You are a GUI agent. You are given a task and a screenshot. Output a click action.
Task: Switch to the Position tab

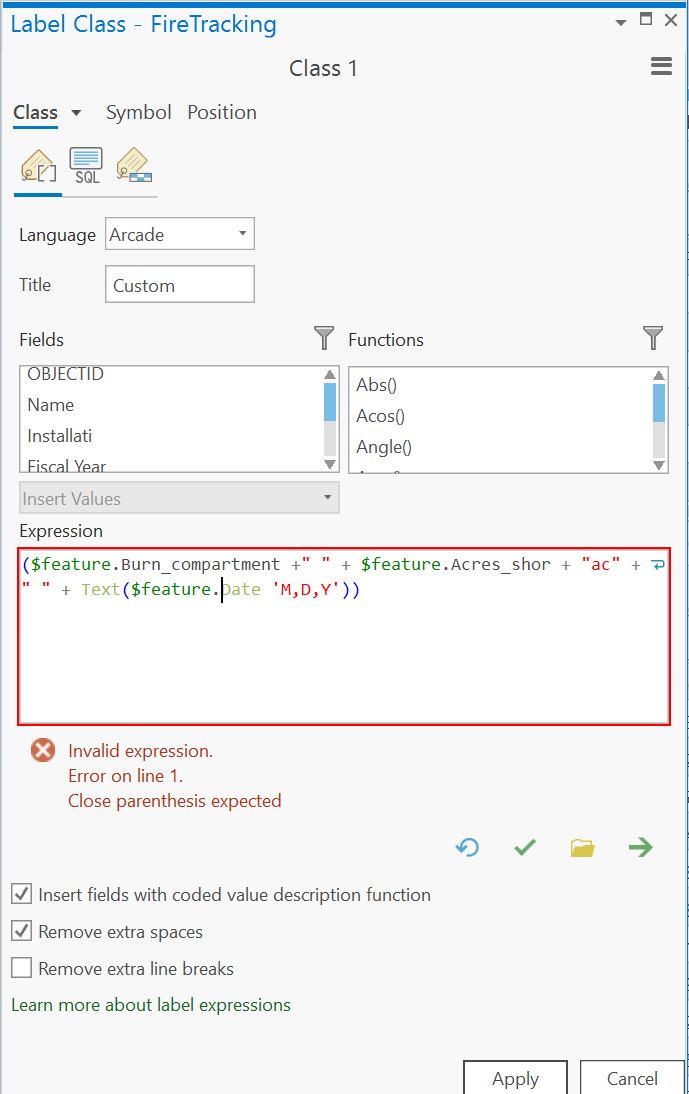[222, 112]
